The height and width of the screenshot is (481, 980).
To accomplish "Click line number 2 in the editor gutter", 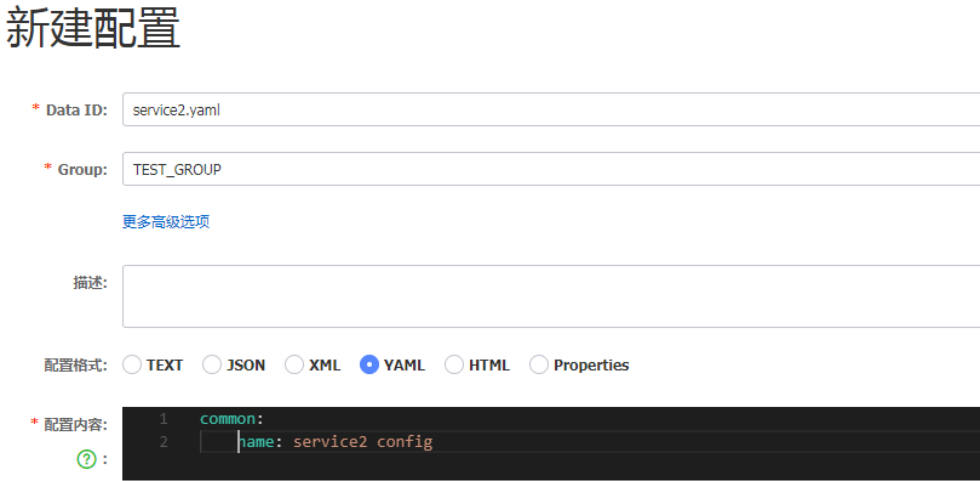I will (163, 442).
